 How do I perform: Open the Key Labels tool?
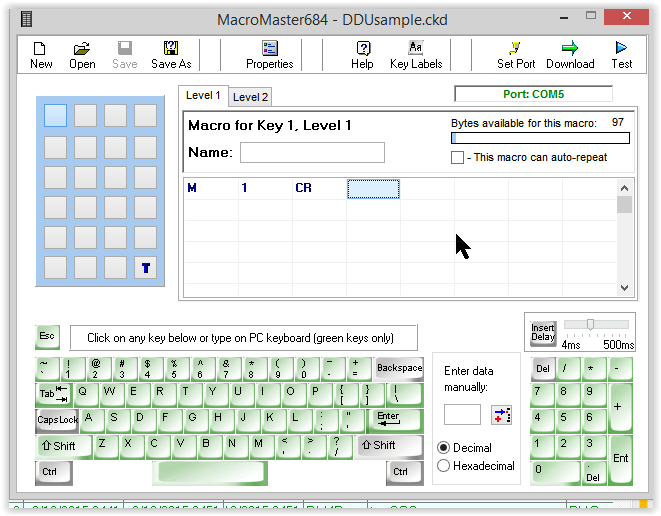click(416, 55)
